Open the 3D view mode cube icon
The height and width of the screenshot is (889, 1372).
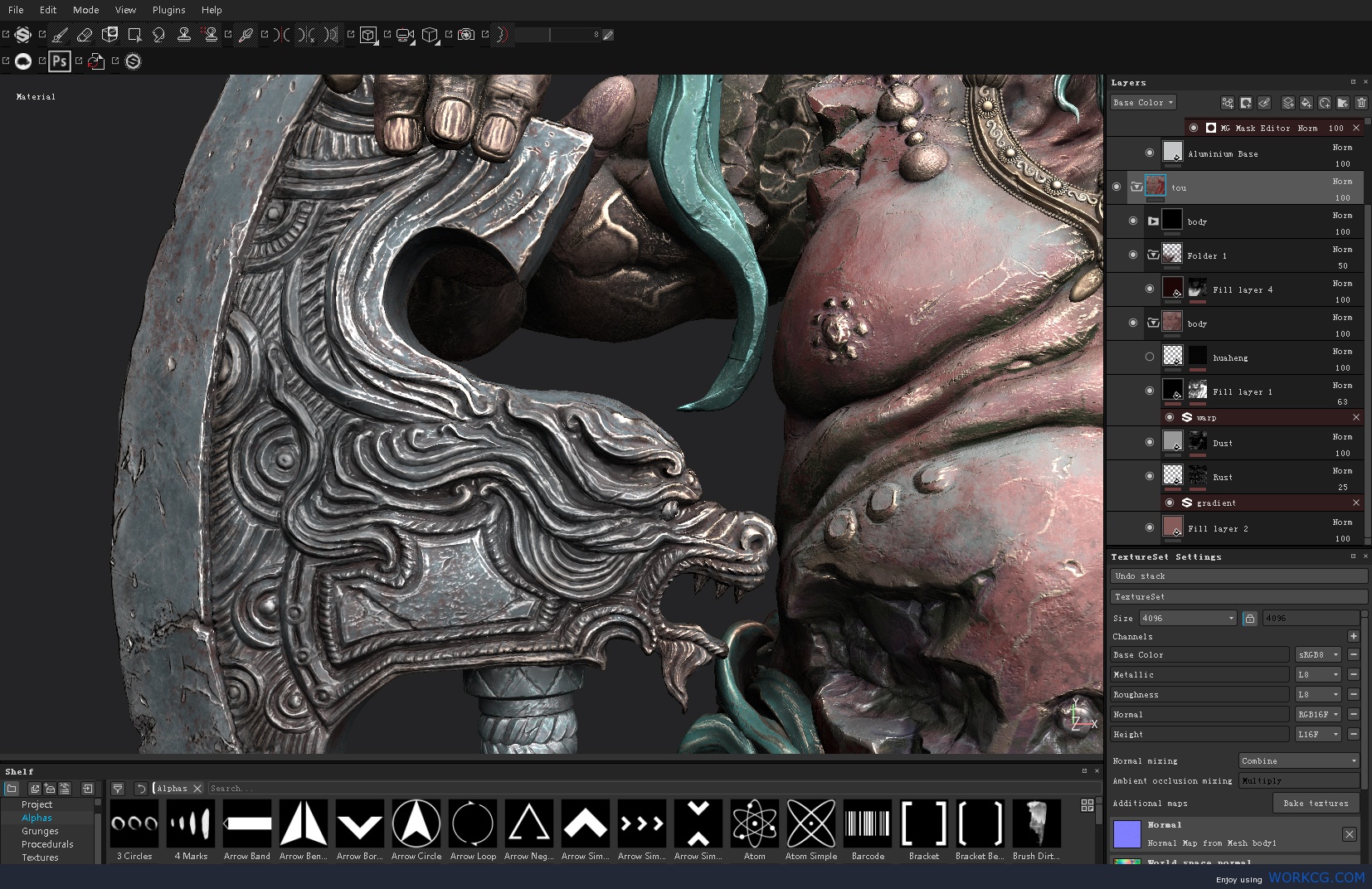pos(367,35)
